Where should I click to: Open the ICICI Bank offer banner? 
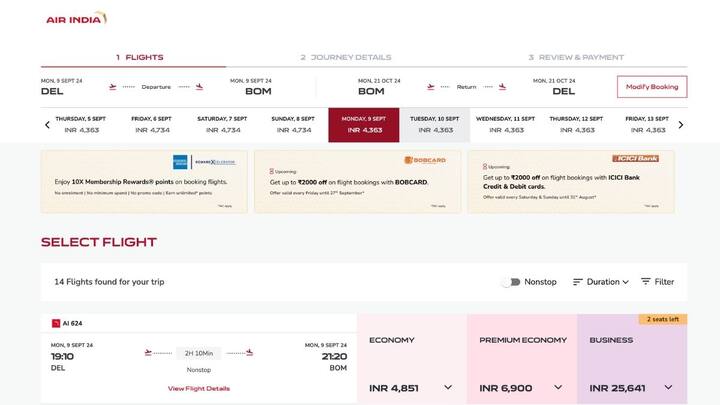pos(570,181)
